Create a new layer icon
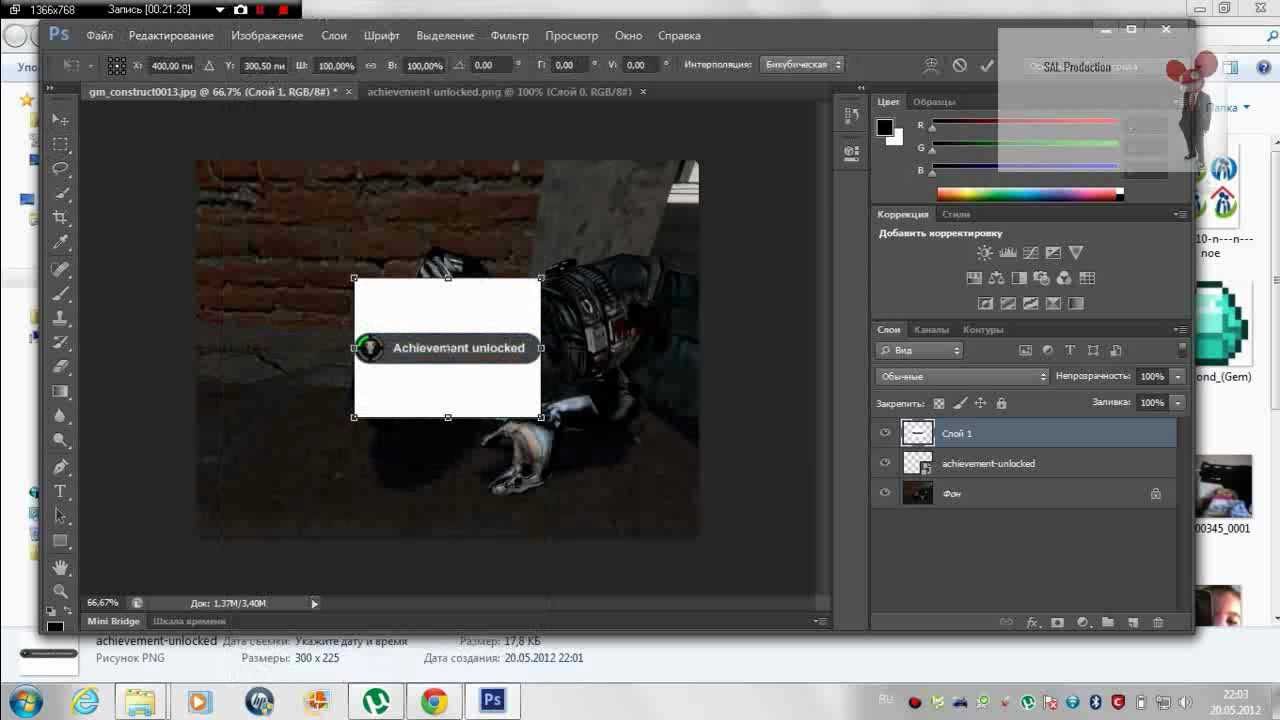 (1133, 622)
